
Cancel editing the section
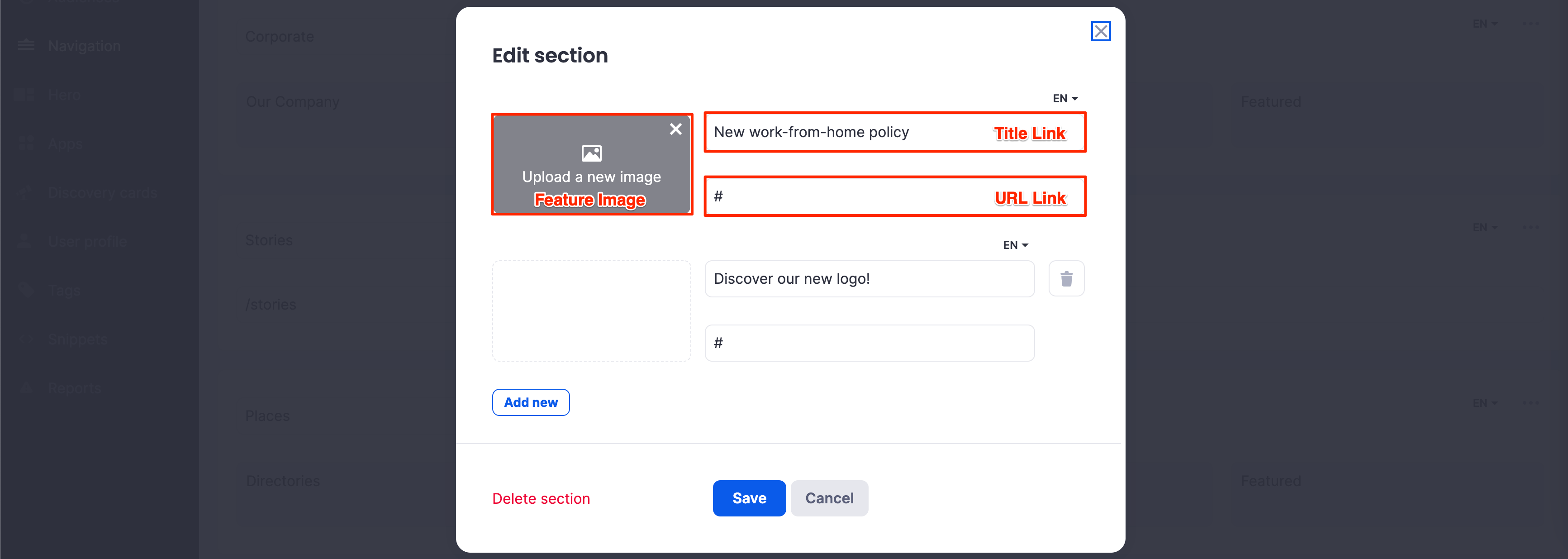[828, 498]
